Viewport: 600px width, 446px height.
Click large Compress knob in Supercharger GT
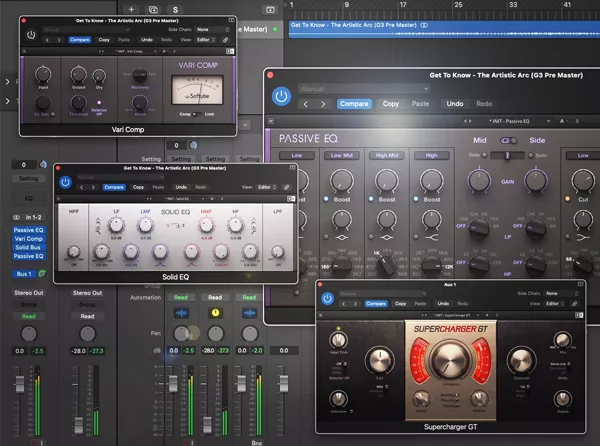[450, 360]
